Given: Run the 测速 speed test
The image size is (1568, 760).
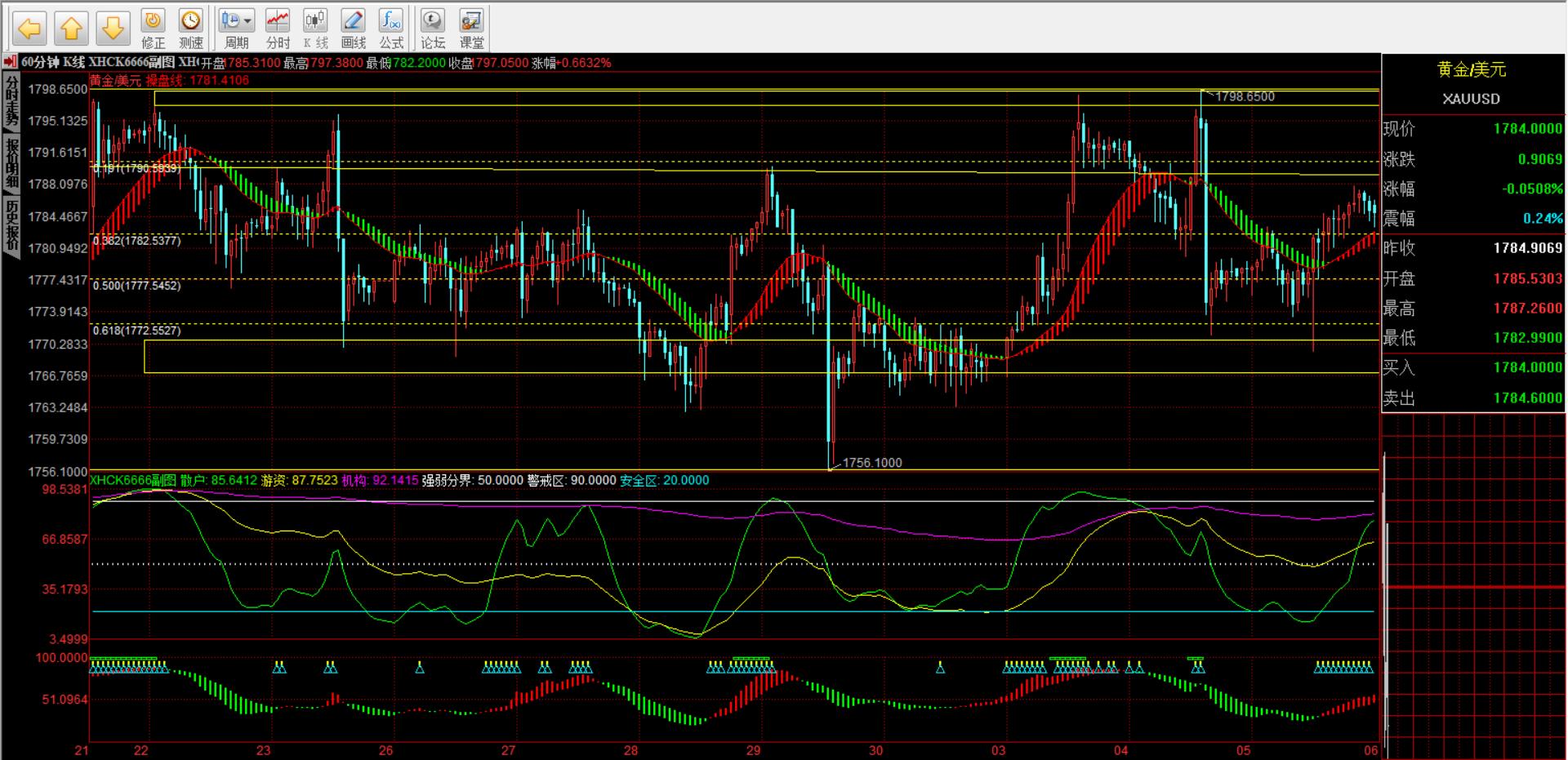Looking at the screenshot, I should [190, 29].
